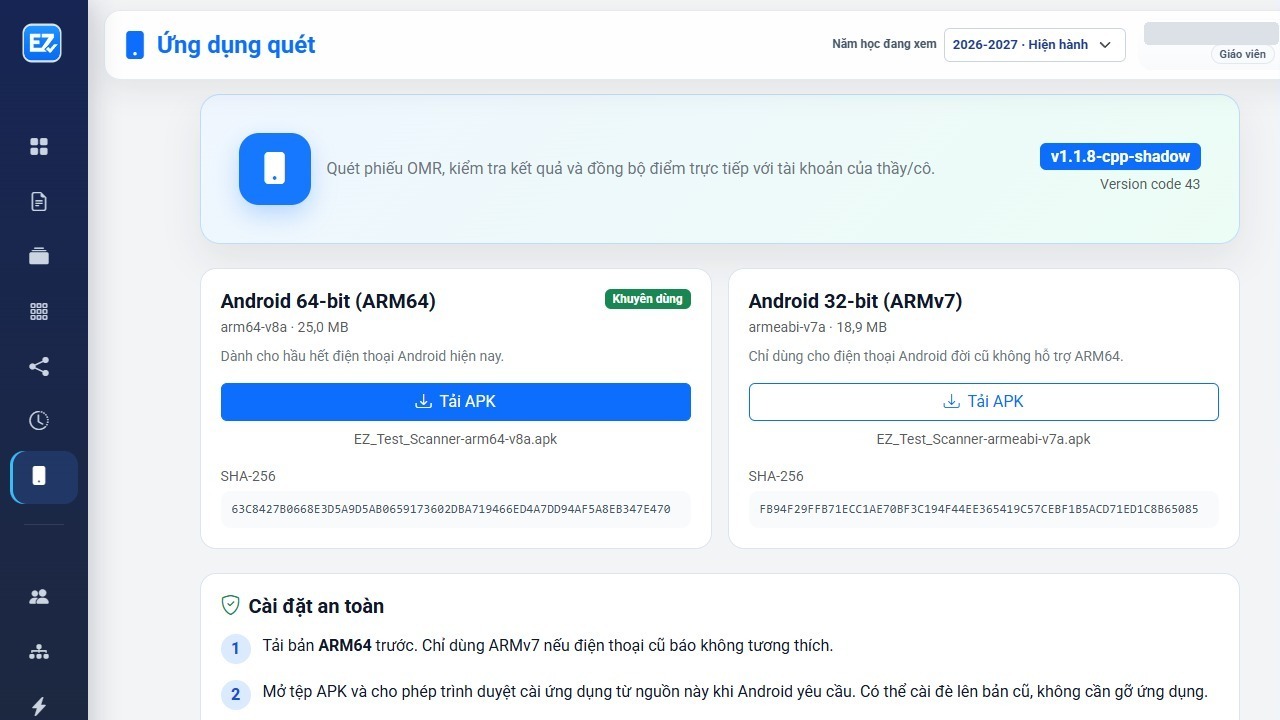Open the organization tree sidebar icon
Image resolution: width=1280 pixels, height=720 pixels.
click(x=39, y=652)
